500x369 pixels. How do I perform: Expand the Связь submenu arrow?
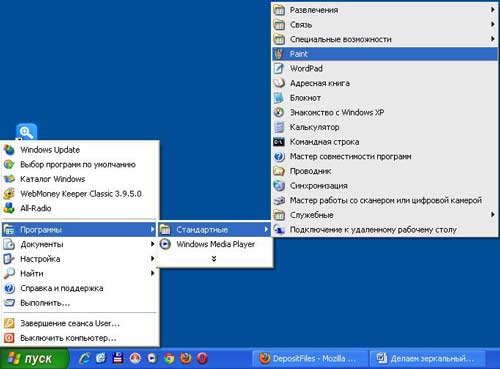pyautogui.click(x=493, y=24)
